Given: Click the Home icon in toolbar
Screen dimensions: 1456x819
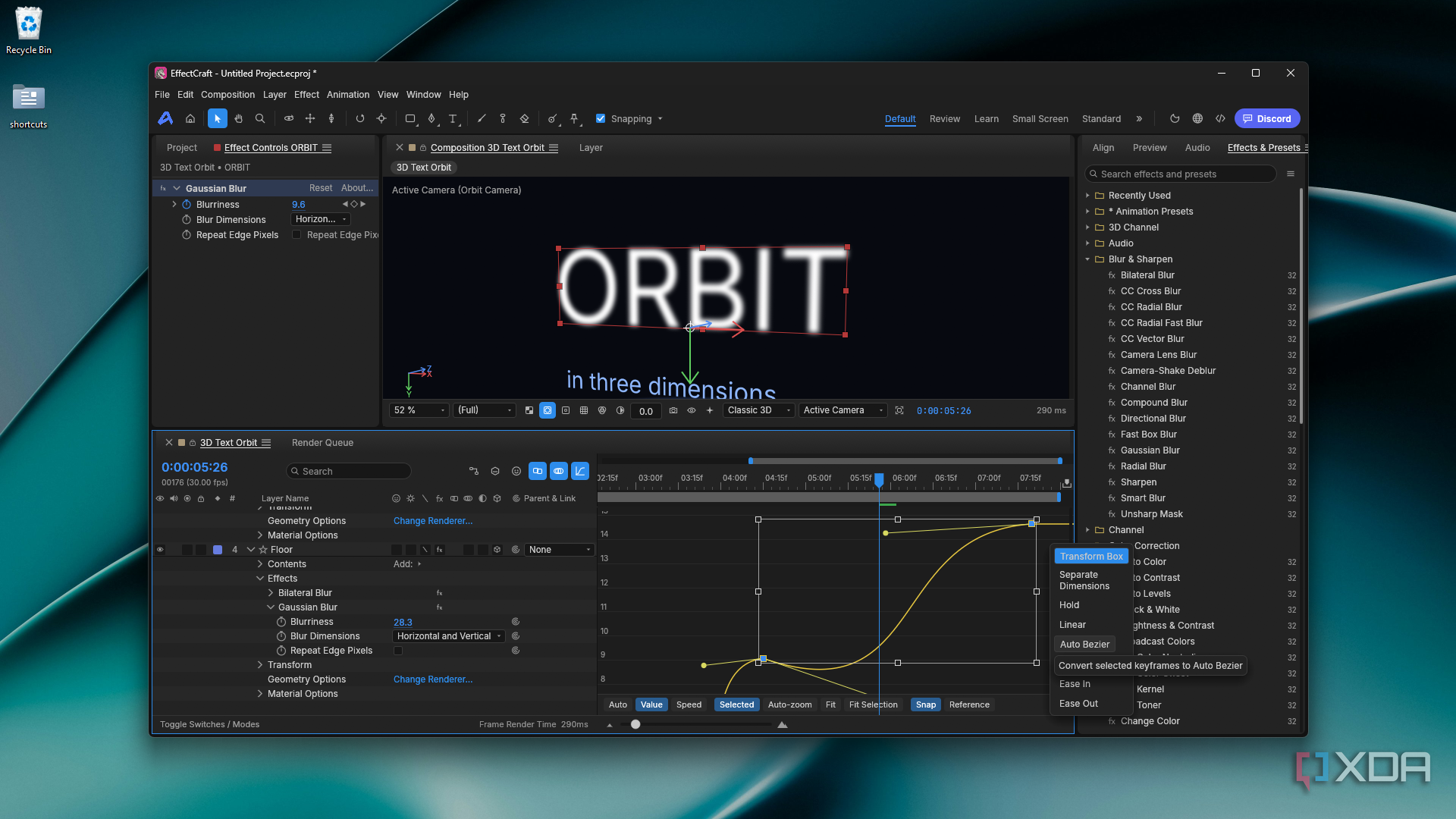Looking at the screenshot, I should (x=190, y=118).
